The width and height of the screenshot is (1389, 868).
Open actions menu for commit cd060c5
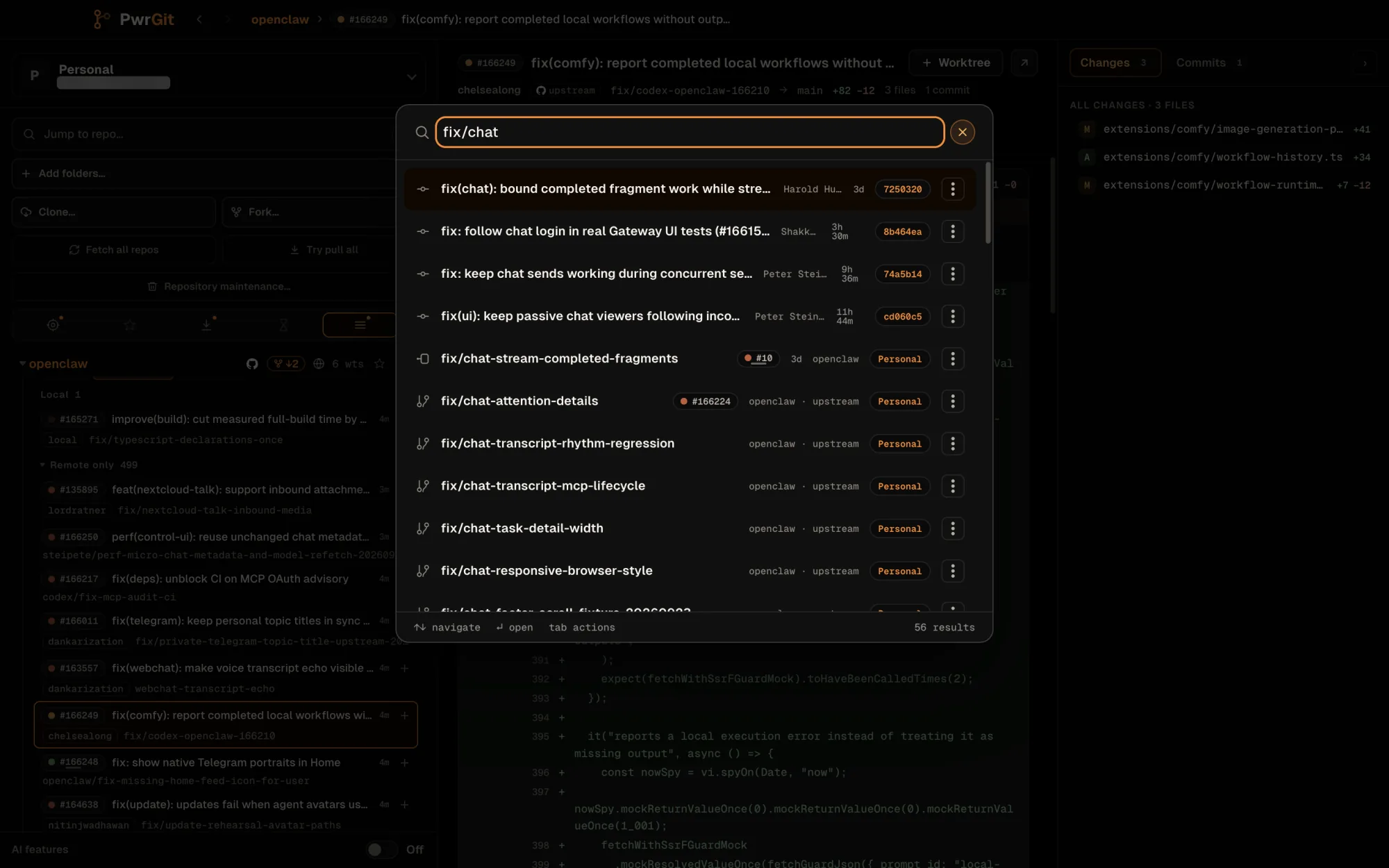(x=952, y=316)
